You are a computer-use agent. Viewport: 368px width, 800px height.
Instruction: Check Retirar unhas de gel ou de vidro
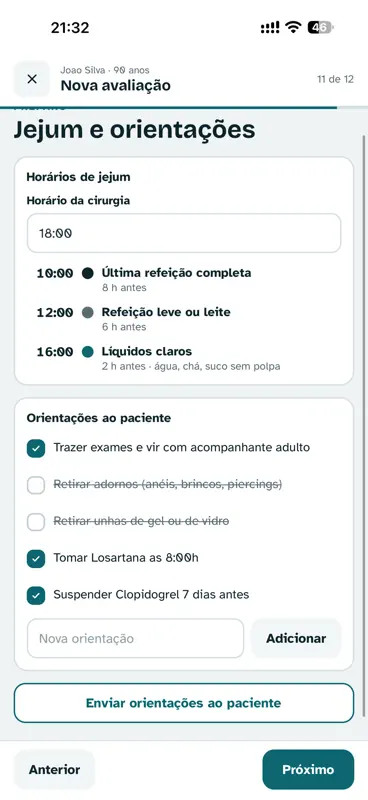(36, 522)
